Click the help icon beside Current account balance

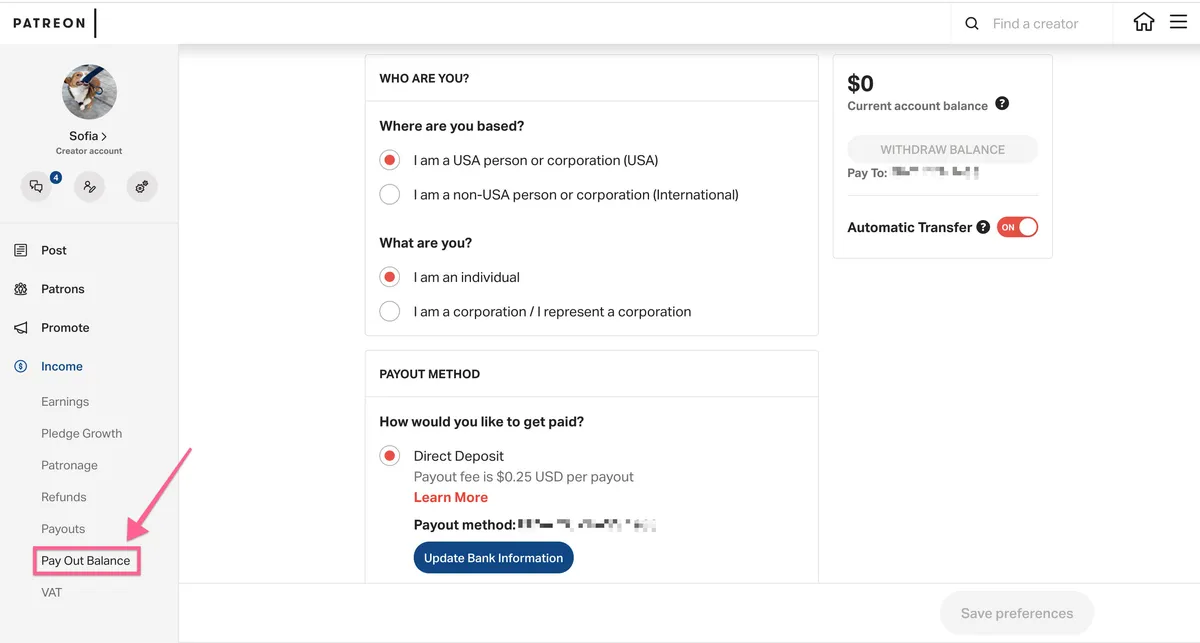pyautogui.click(x=1002, y=104)
